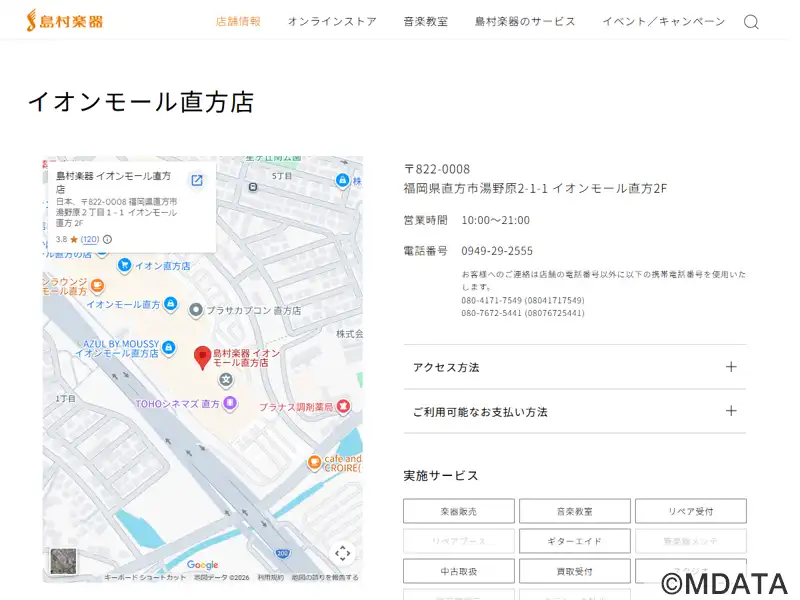Click the キーボード ショートカット map link

[145, 578]
